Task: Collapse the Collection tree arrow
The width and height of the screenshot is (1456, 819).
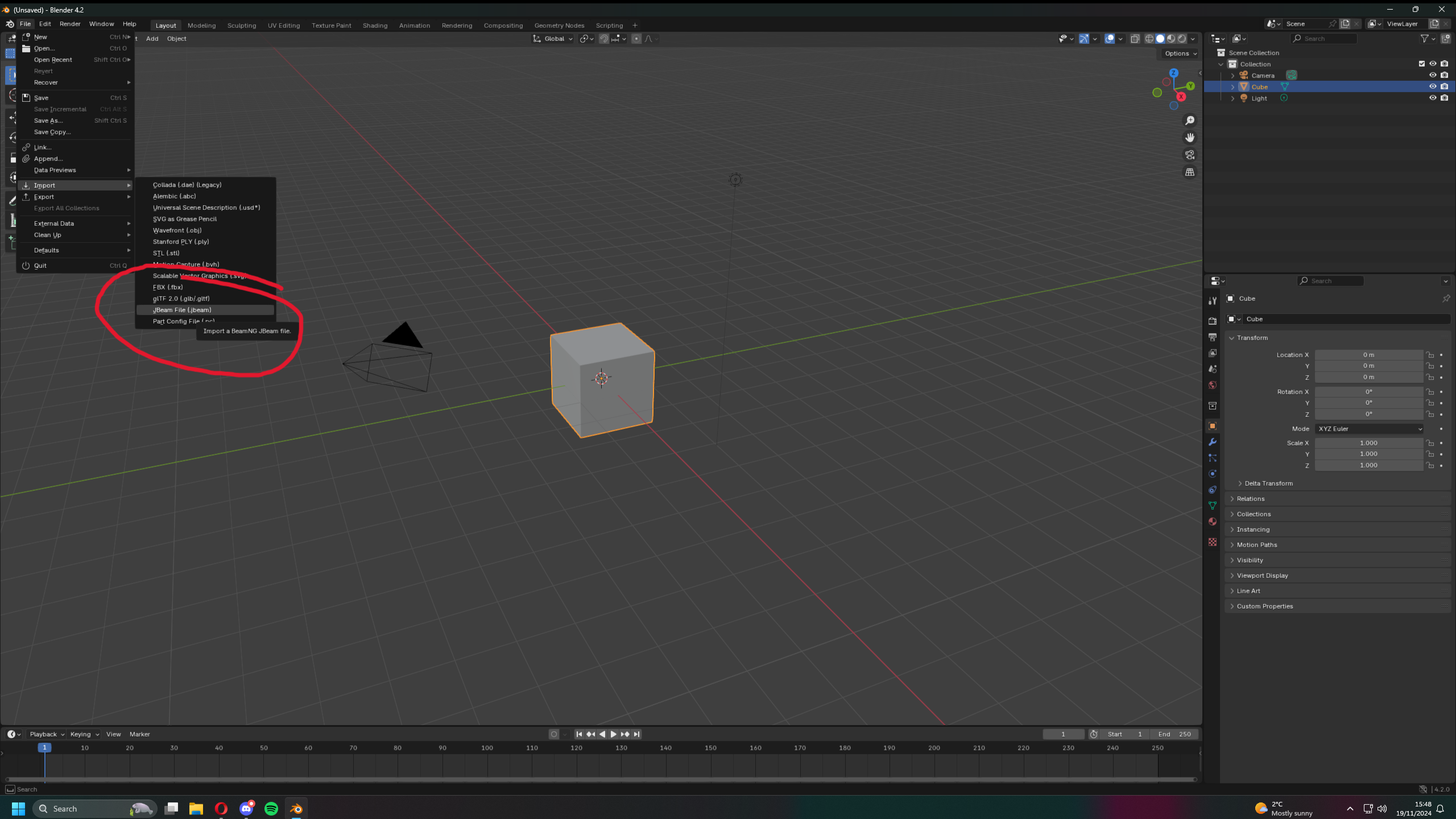Action: [x=1221, y=64]
